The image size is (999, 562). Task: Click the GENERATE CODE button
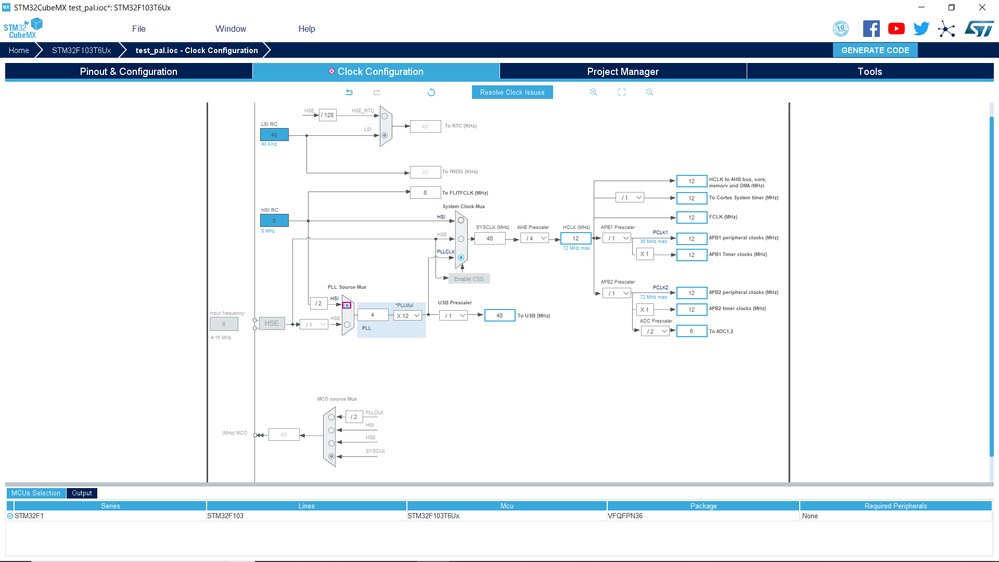875,50
